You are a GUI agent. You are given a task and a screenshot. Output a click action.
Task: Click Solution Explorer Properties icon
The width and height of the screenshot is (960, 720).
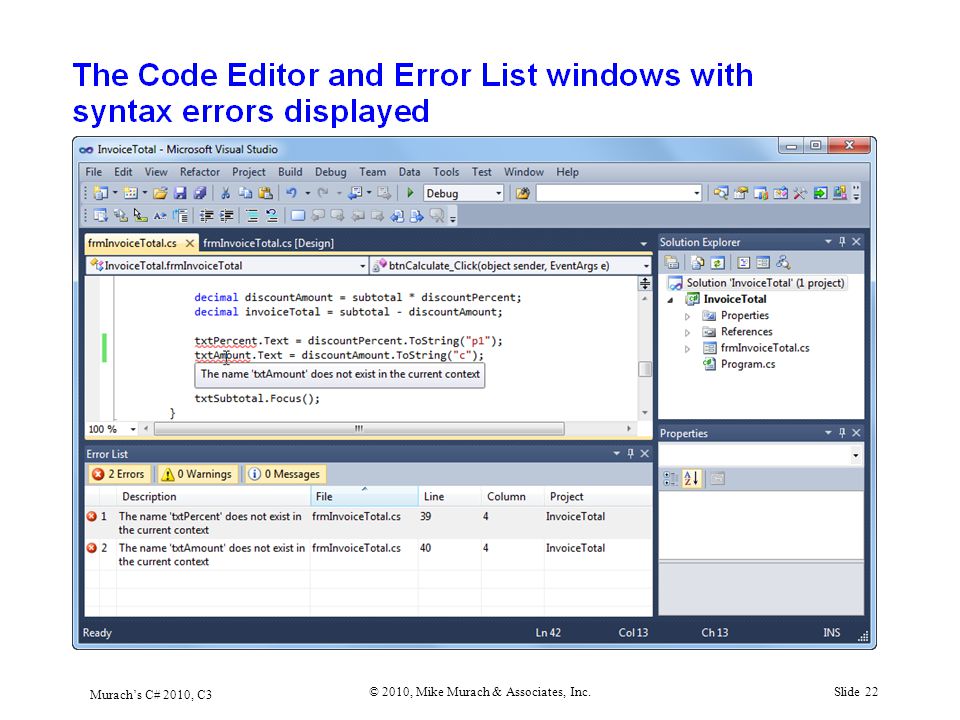[x=672, y=263]
